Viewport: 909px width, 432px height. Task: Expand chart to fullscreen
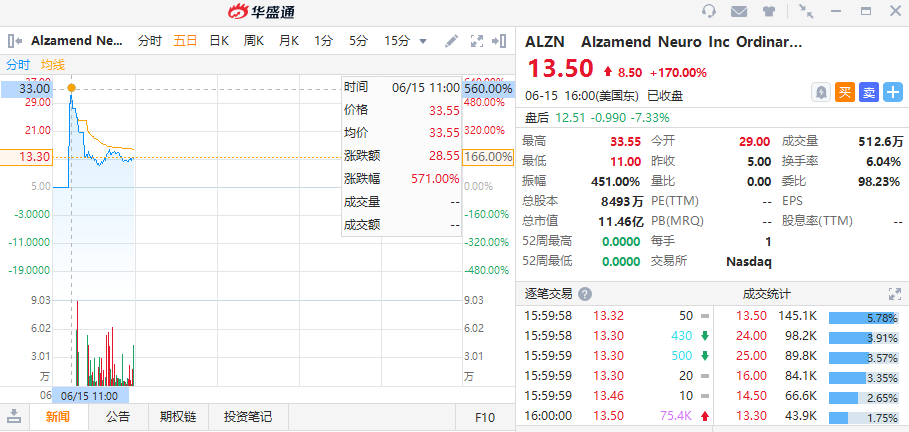pyautogui.click(x=477, y=41)
